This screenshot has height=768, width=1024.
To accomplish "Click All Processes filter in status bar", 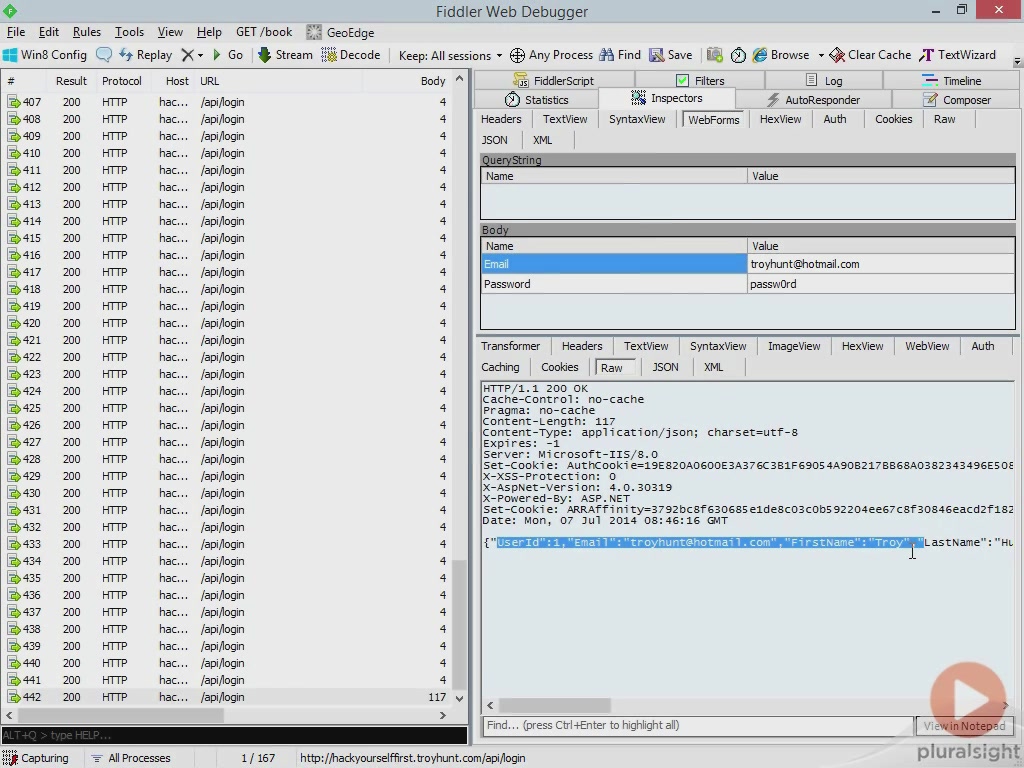I will pyautogui.click(x=131, y=758).
